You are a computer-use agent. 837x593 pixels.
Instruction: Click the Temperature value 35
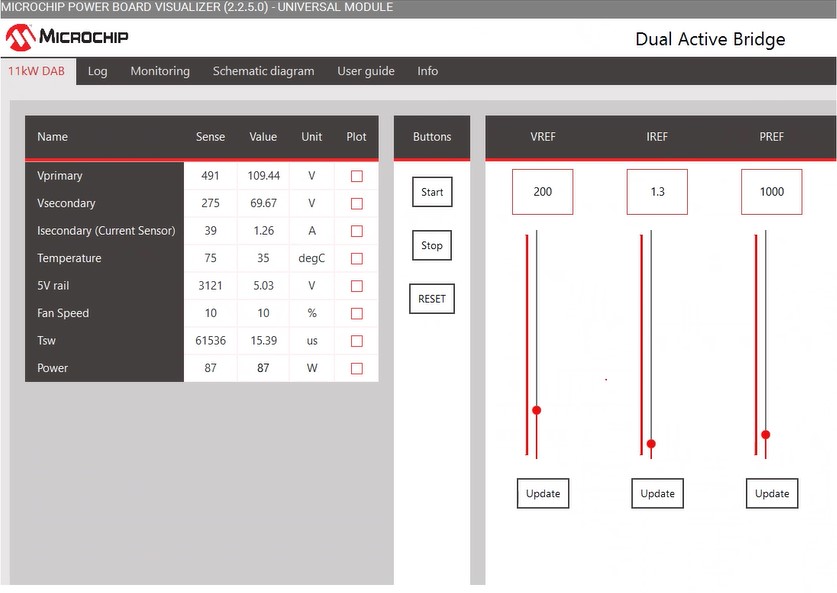click(263, 258)
